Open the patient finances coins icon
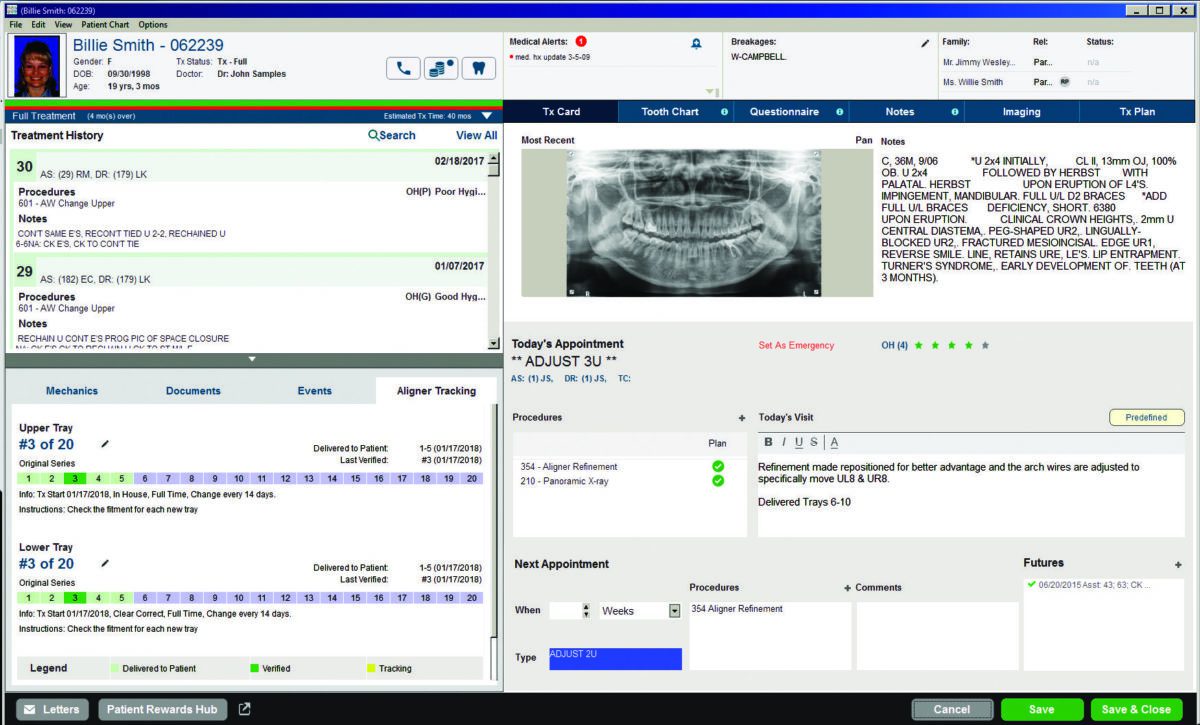The image size is (1200, 725). click(x=440, y=69)
